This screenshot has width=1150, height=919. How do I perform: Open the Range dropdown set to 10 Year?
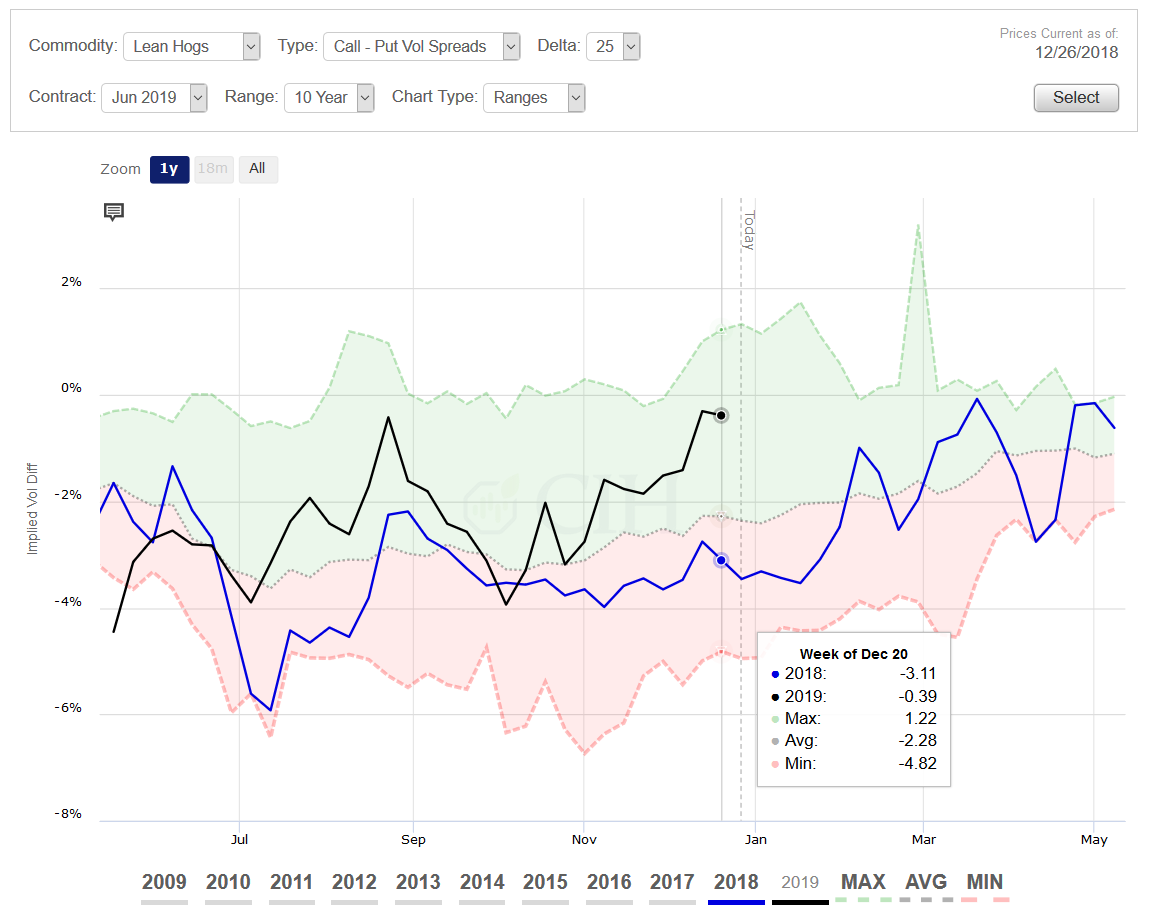329,97
